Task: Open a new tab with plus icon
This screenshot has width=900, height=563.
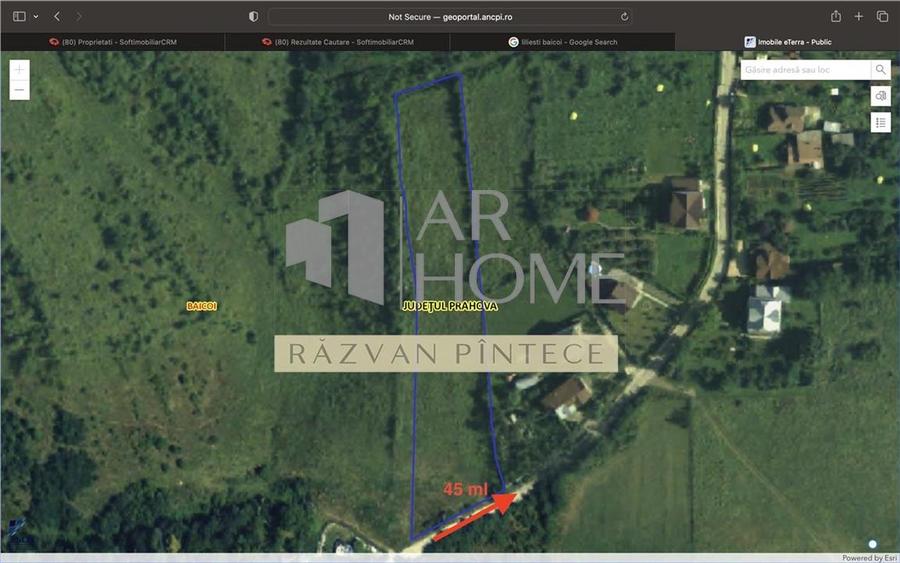Action: click(x=859, y=17)
